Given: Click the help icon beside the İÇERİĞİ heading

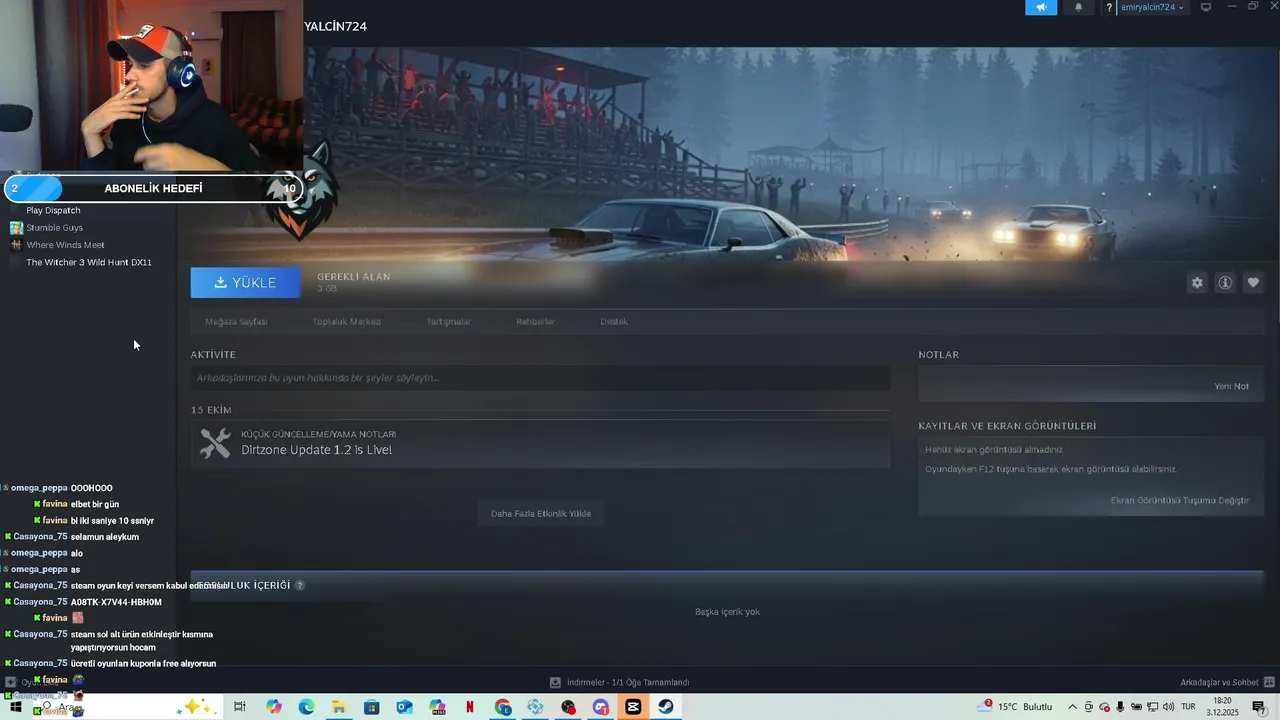Looking at the screenshot, I should coord(299,585).
